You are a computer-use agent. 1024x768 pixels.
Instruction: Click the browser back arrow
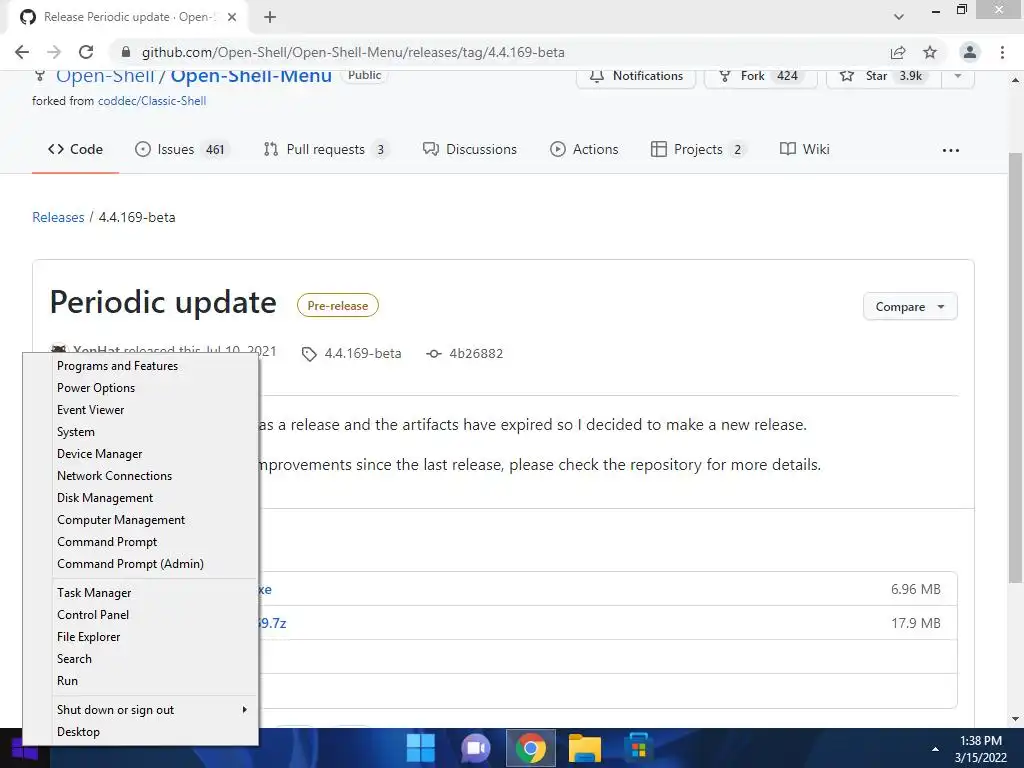(22, 52)
